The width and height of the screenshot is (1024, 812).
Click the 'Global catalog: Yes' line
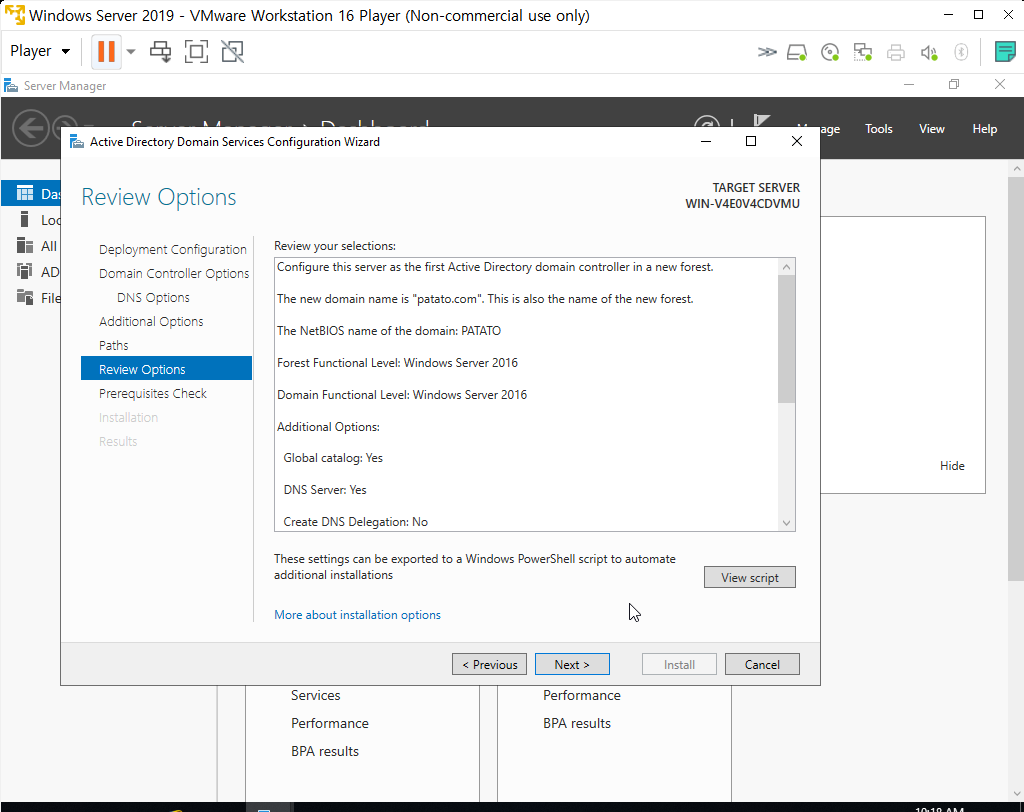[333, 458]
